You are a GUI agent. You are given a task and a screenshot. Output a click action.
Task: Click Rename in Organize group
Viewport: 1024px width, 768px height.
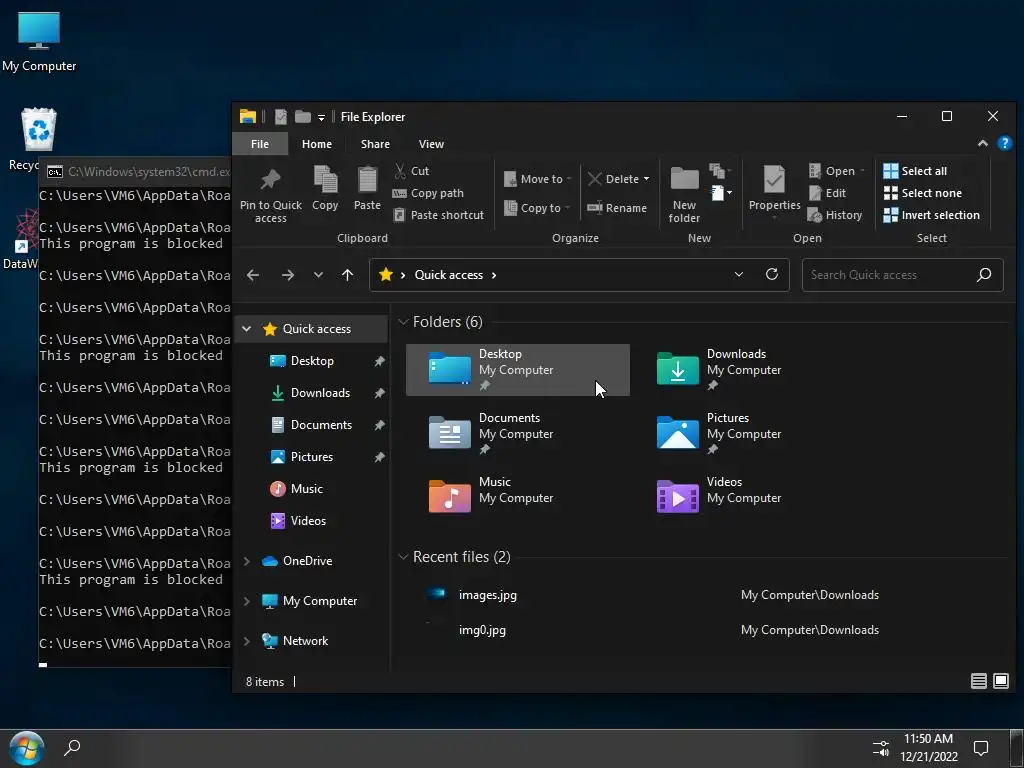pos(616,208)
